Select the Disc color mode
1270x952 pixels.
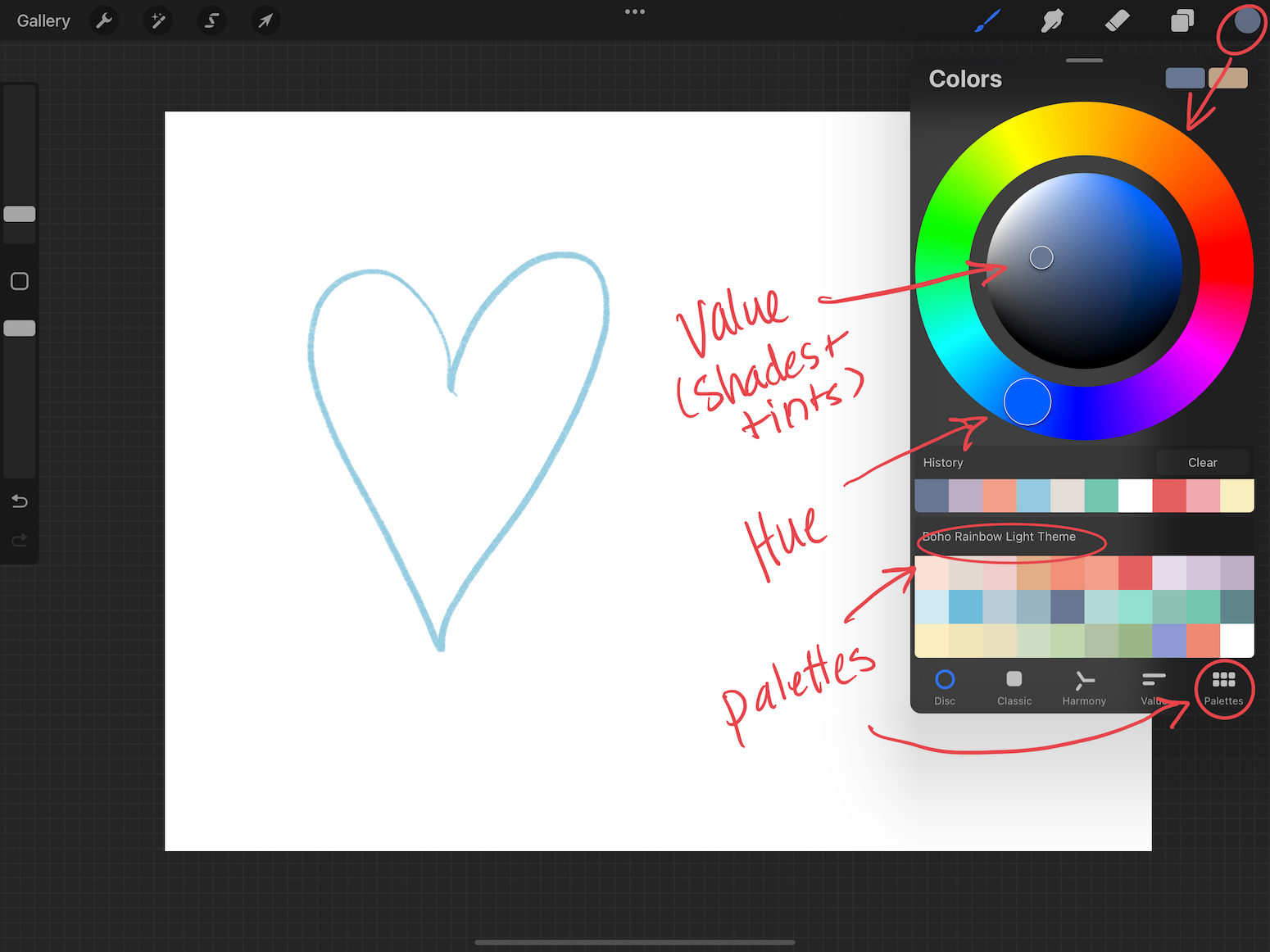click(944, 688)
